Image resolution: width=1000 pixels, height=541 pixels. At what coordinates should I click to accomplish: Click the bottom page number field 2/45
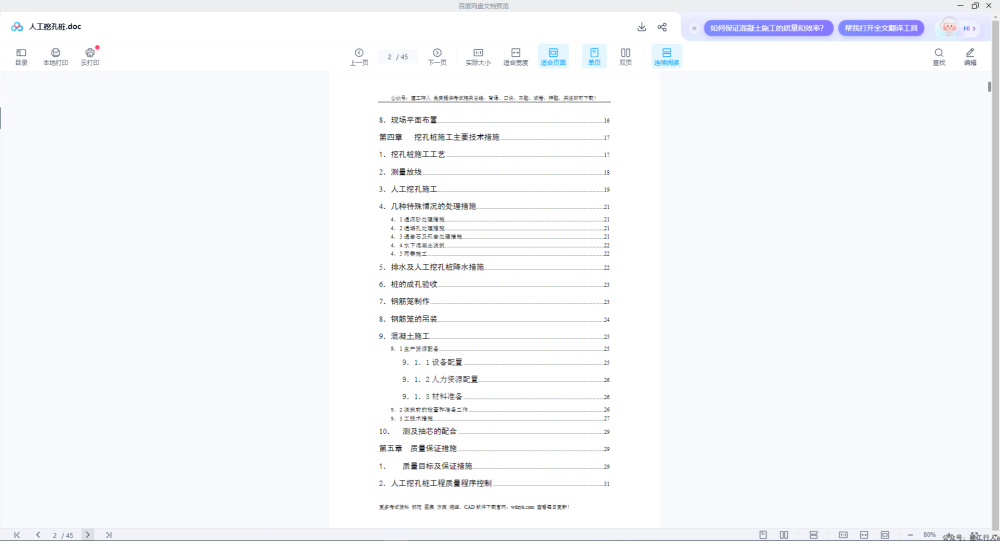pos(63,535)
